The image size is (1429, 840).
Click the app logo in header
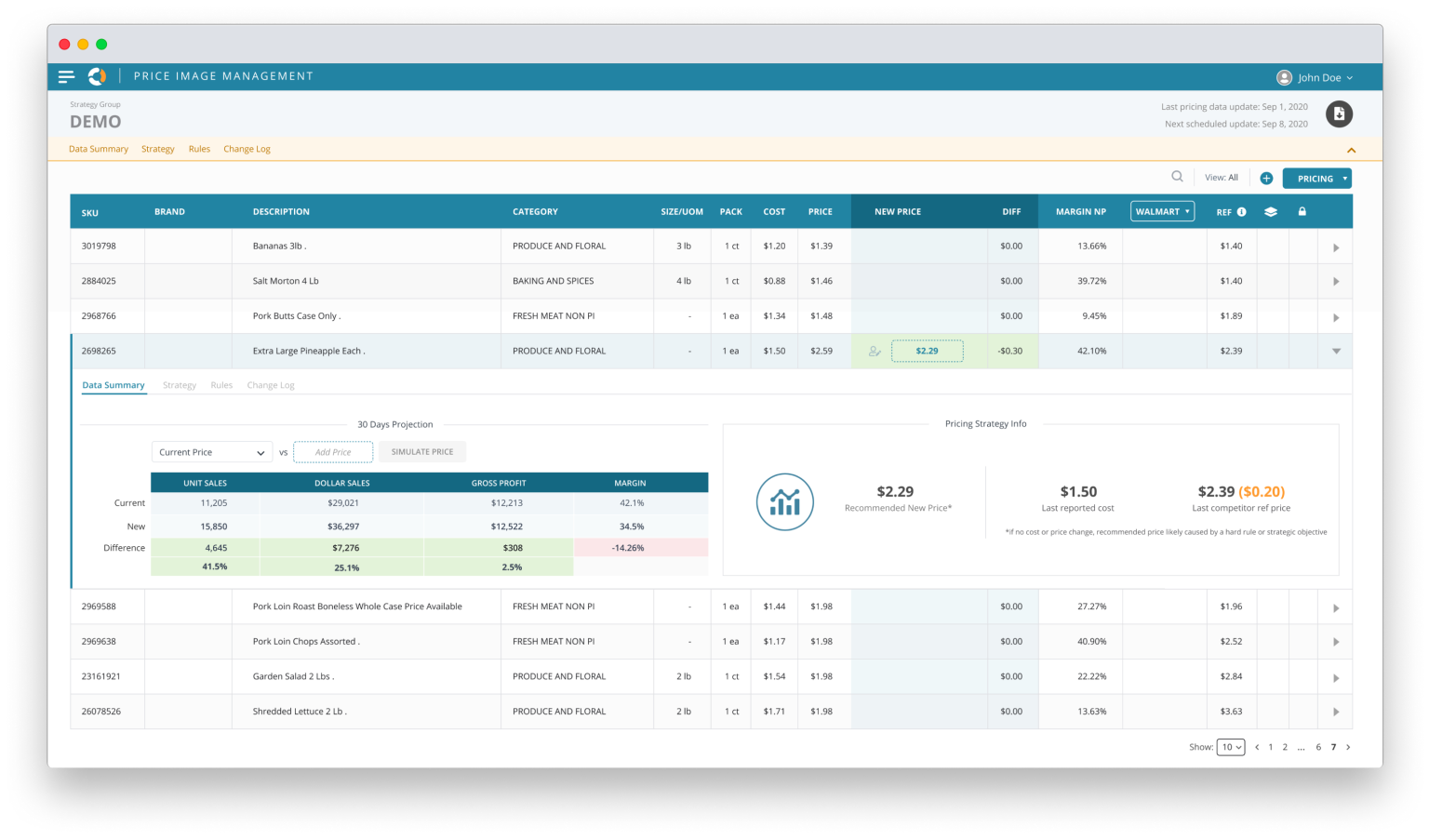[x=97, y=76]
